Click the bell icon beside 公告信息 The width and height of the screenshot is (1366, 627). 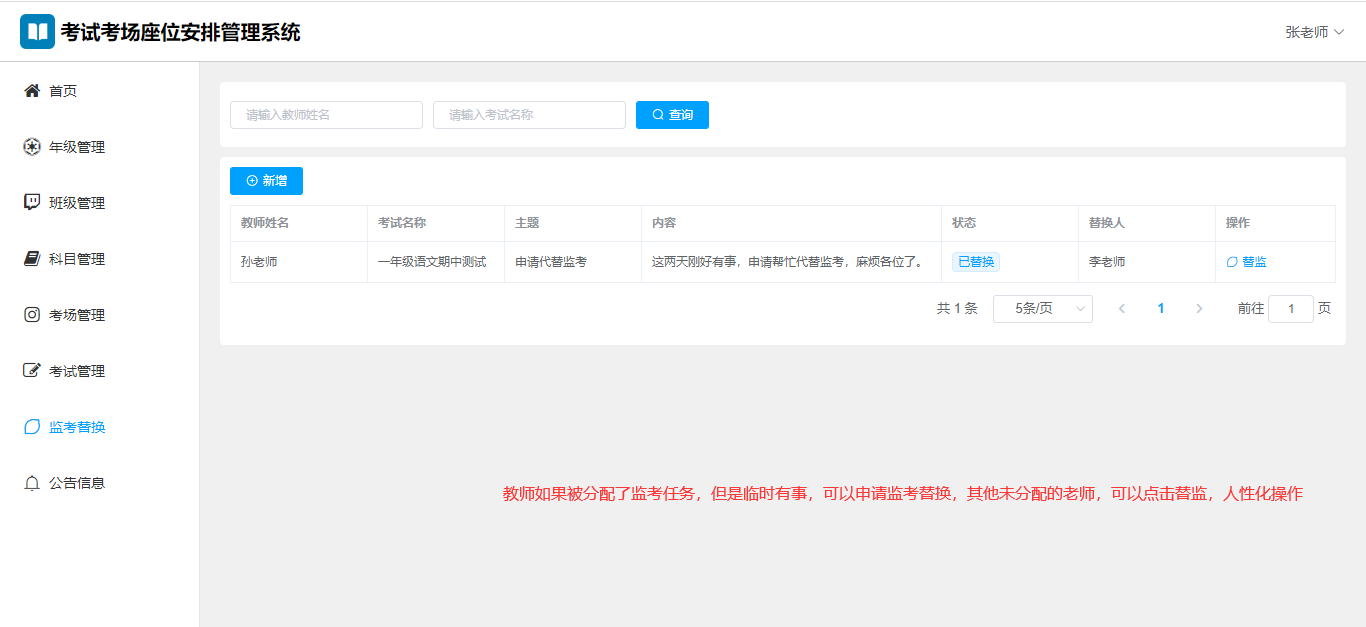[x=32, y=483]
